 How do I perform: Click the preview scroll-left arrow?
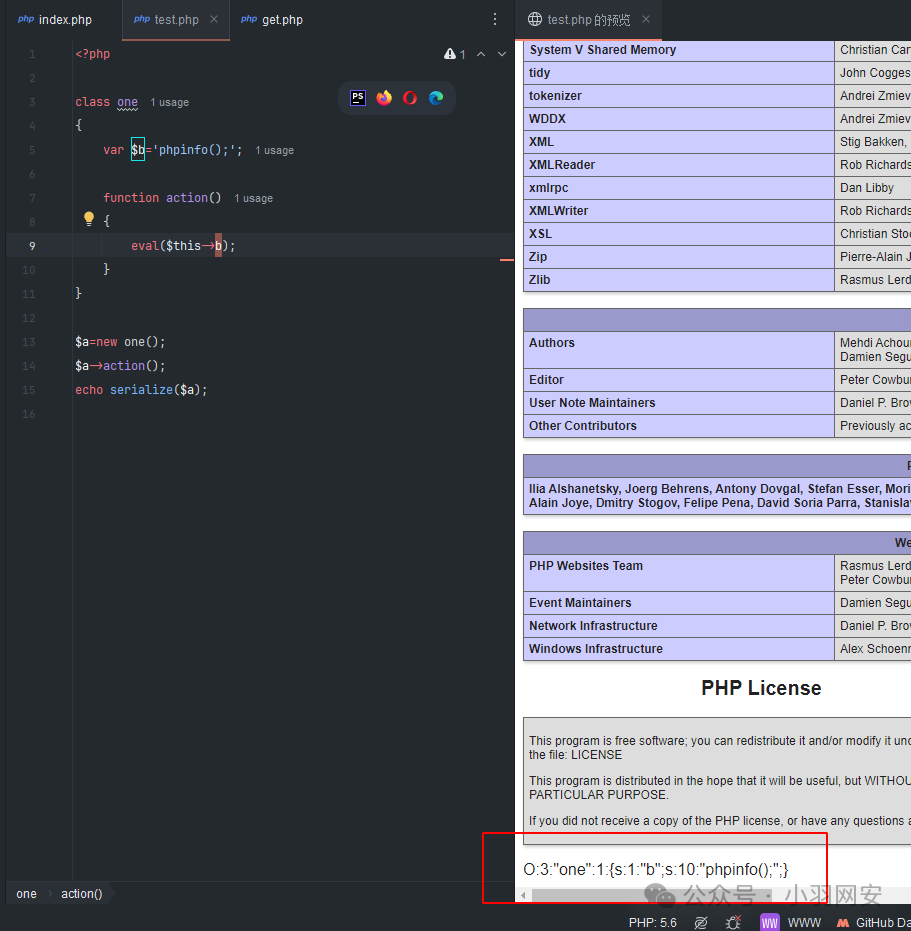point(523,895)
